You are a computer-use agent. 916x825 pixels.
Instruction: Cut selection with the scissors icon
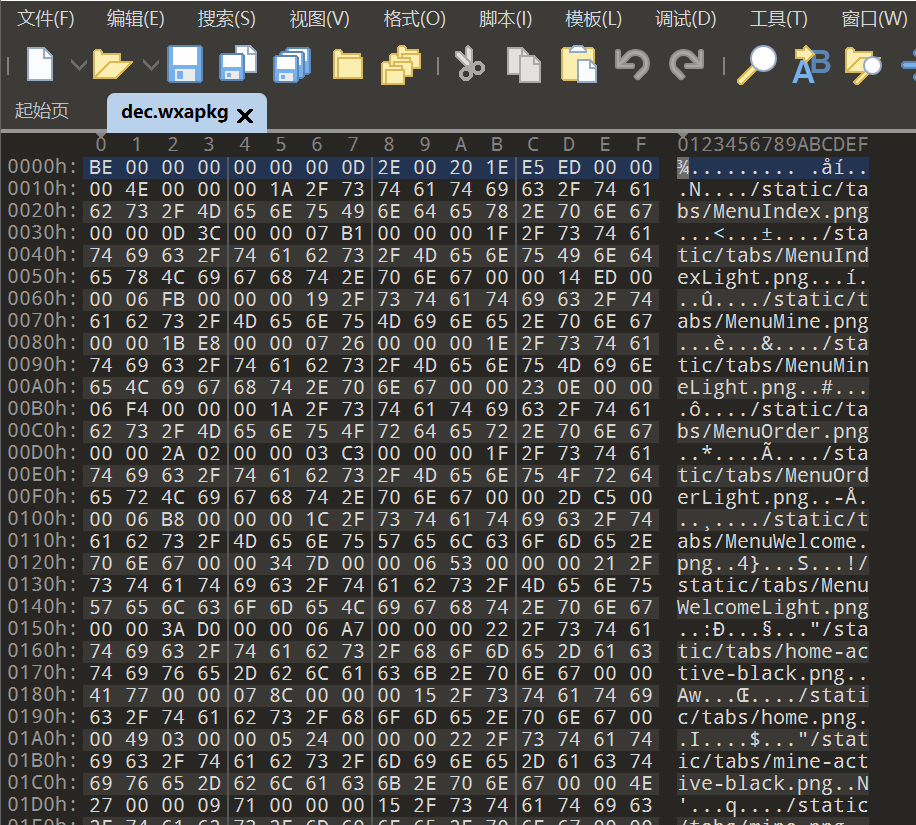pos(469,65)
